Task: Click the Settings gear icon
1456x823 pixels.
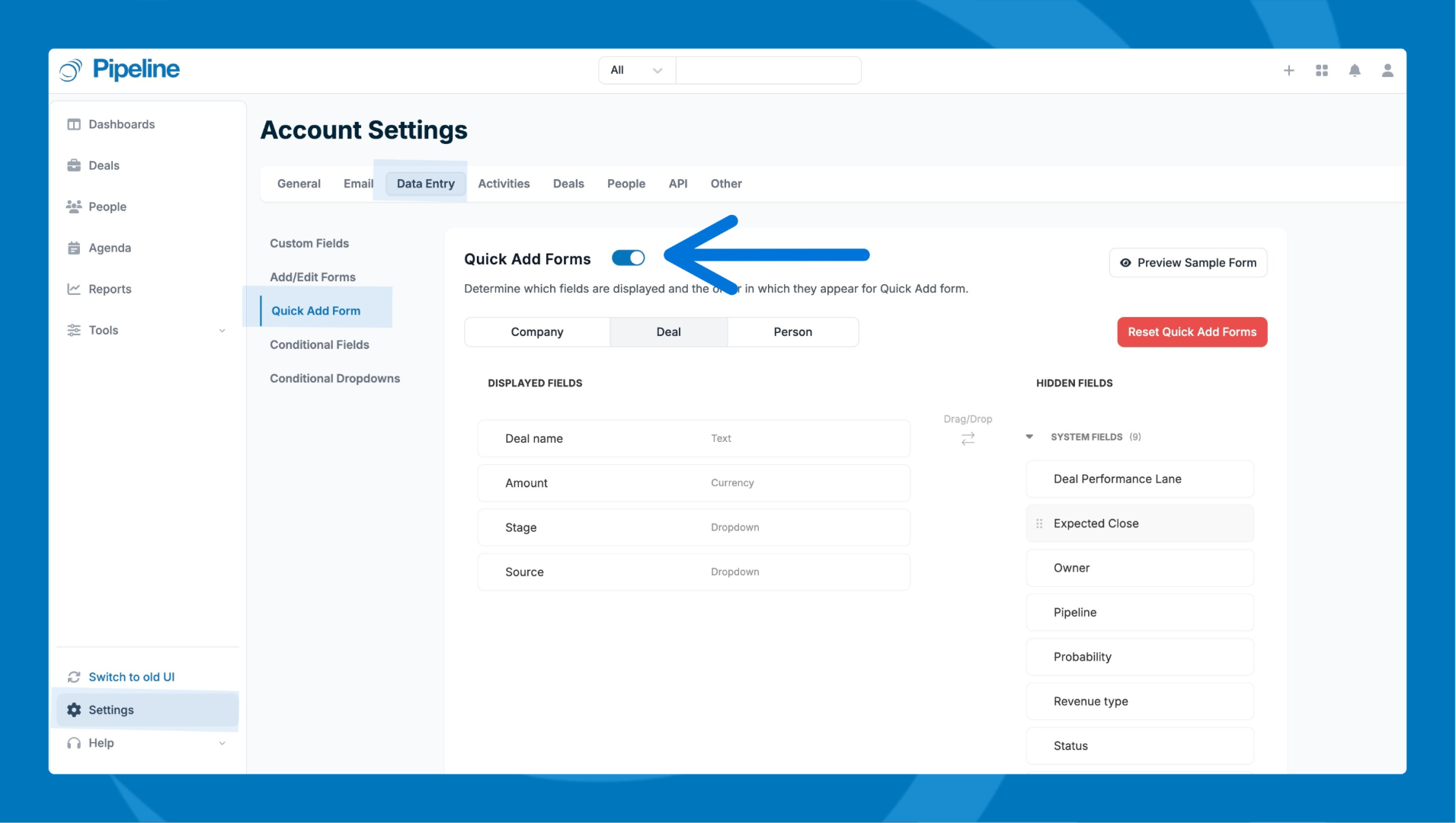Action: (74, 709)
